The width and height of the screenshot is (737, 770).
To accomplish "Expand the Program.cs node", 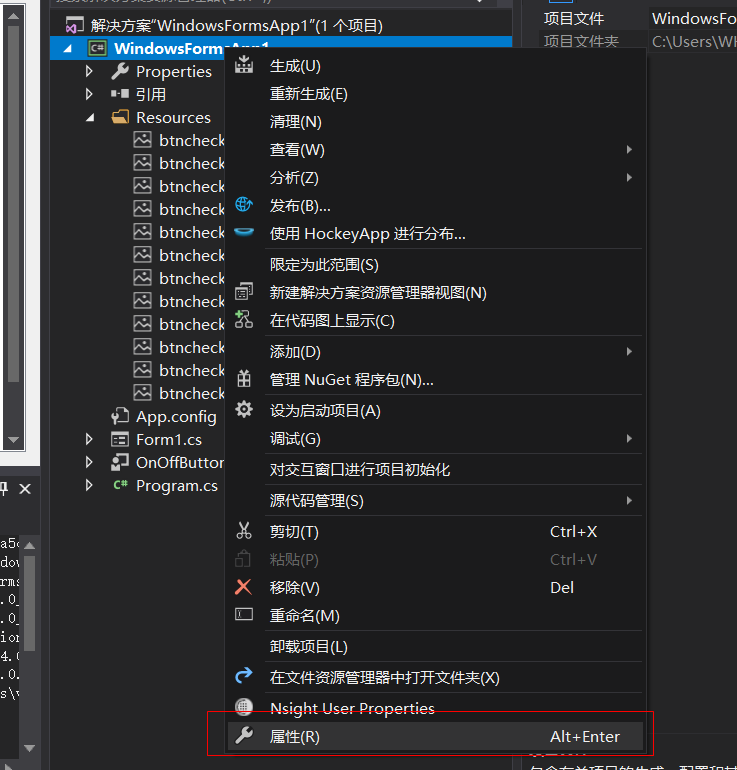I will click(89, 485).
